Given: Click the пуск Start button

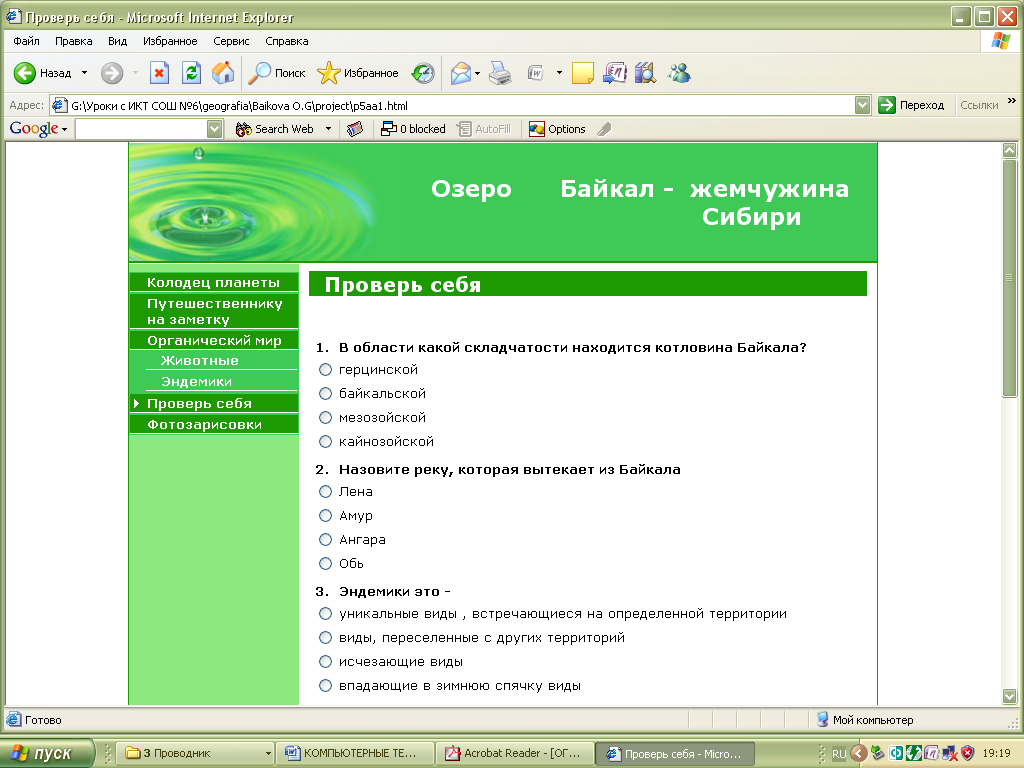Looking at the screenshot, I should click(46, 754).
